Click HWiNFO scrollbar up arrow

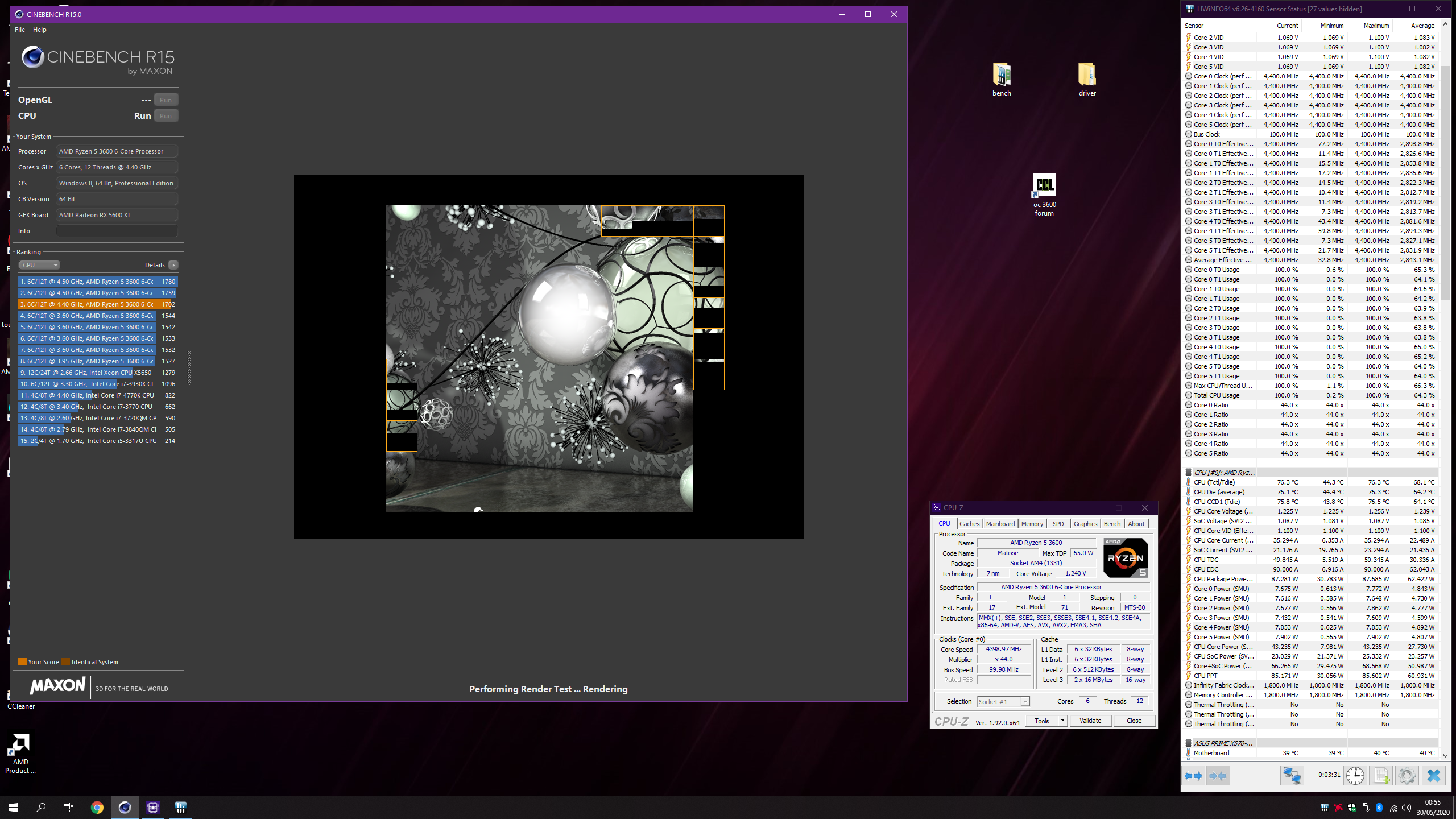[1445, 26]
